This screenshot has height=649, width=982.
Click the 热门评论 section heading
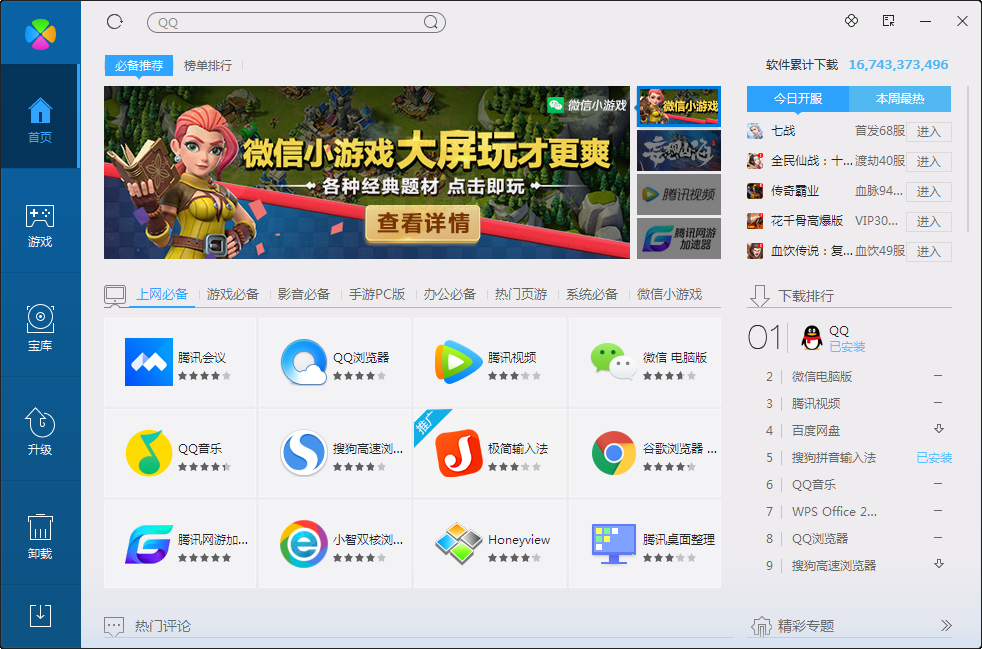click(162, 625)
